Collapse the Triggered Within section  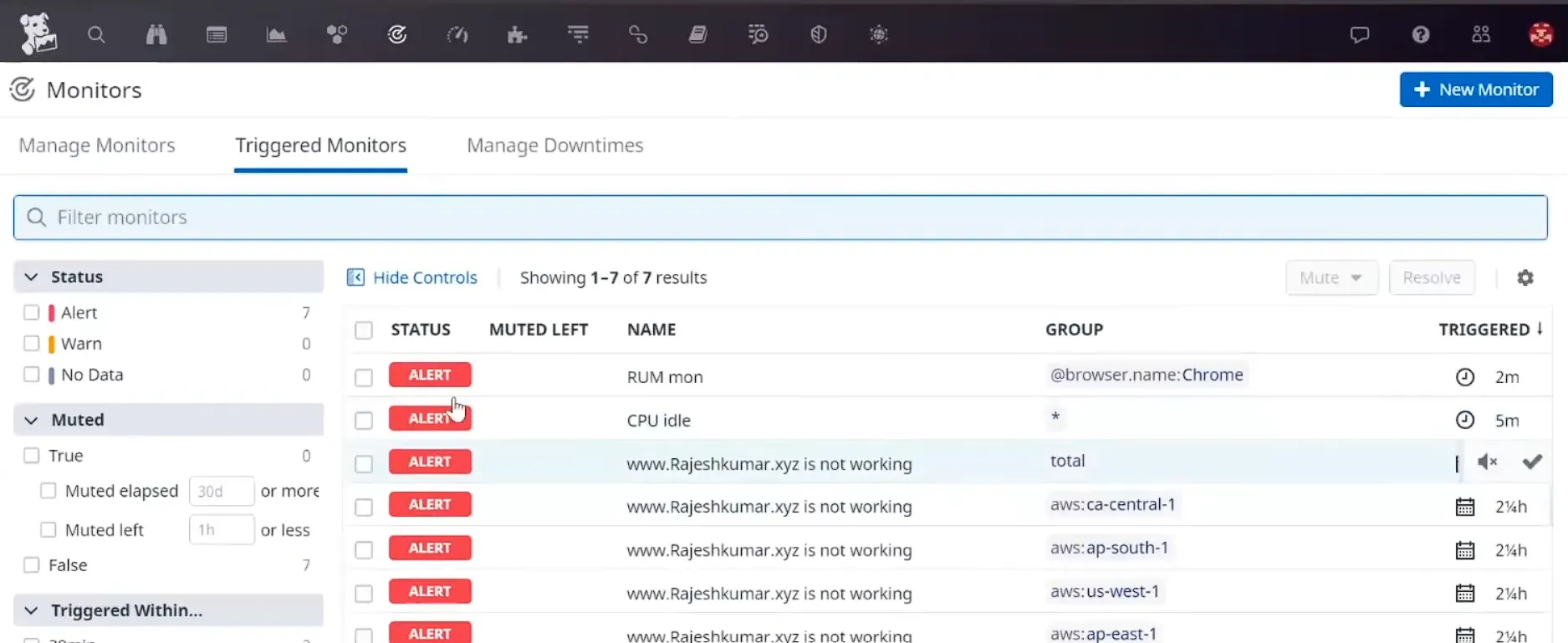click(31, 610)
